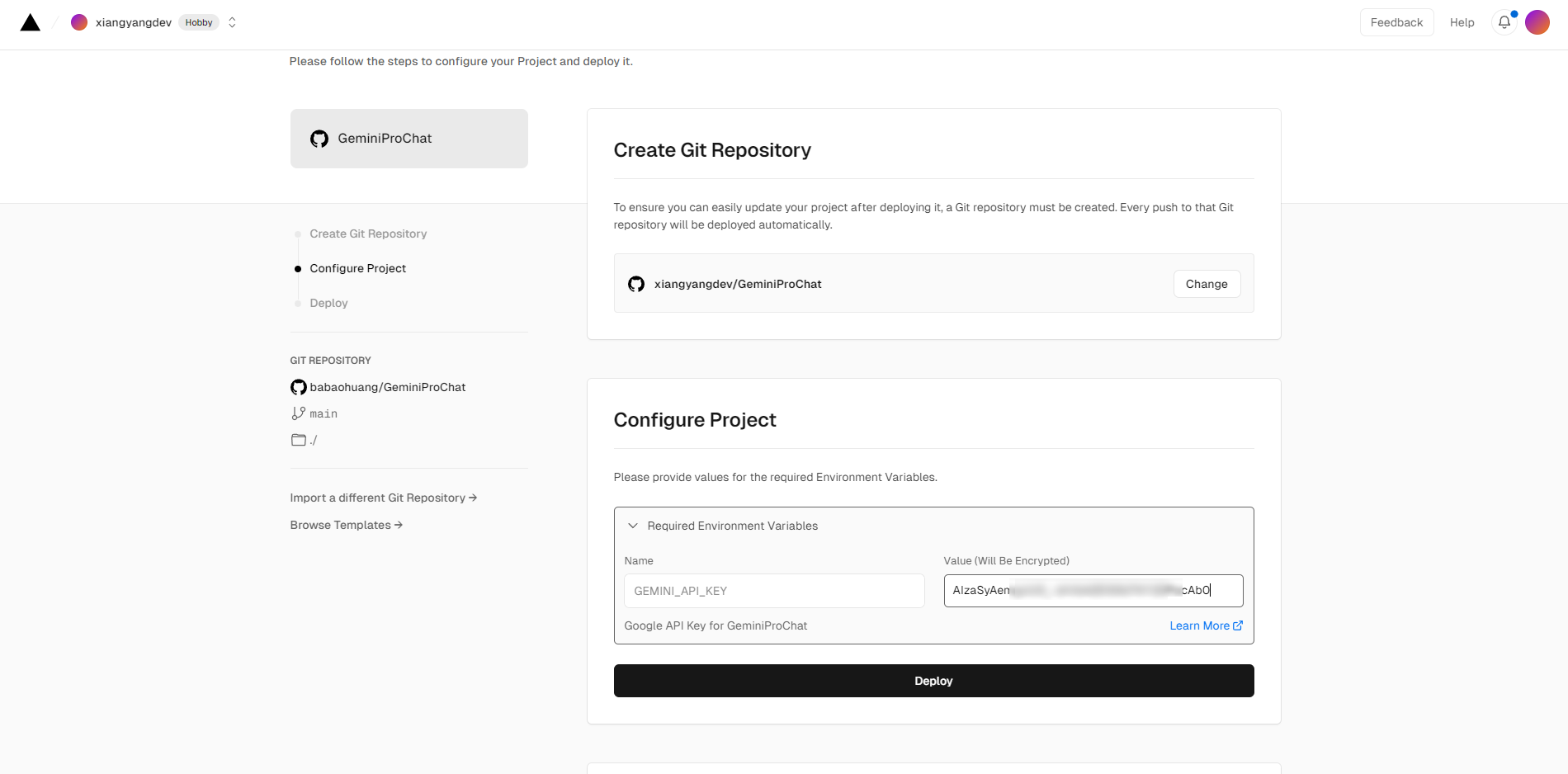This screenshot has height=774, width=1568.
Task: Click Import a different Git Repository
Action: [x=384, y=498]
